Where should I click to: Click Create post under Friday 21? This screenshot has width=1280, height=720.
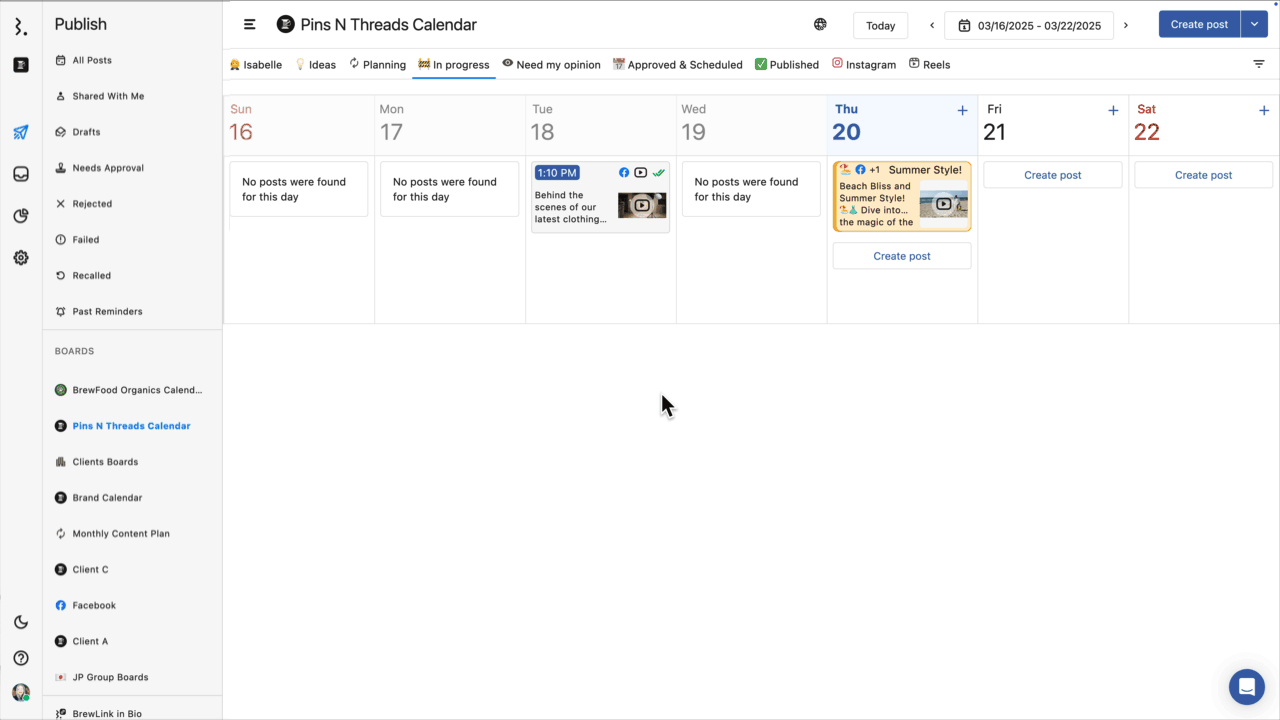point(1052,175)
